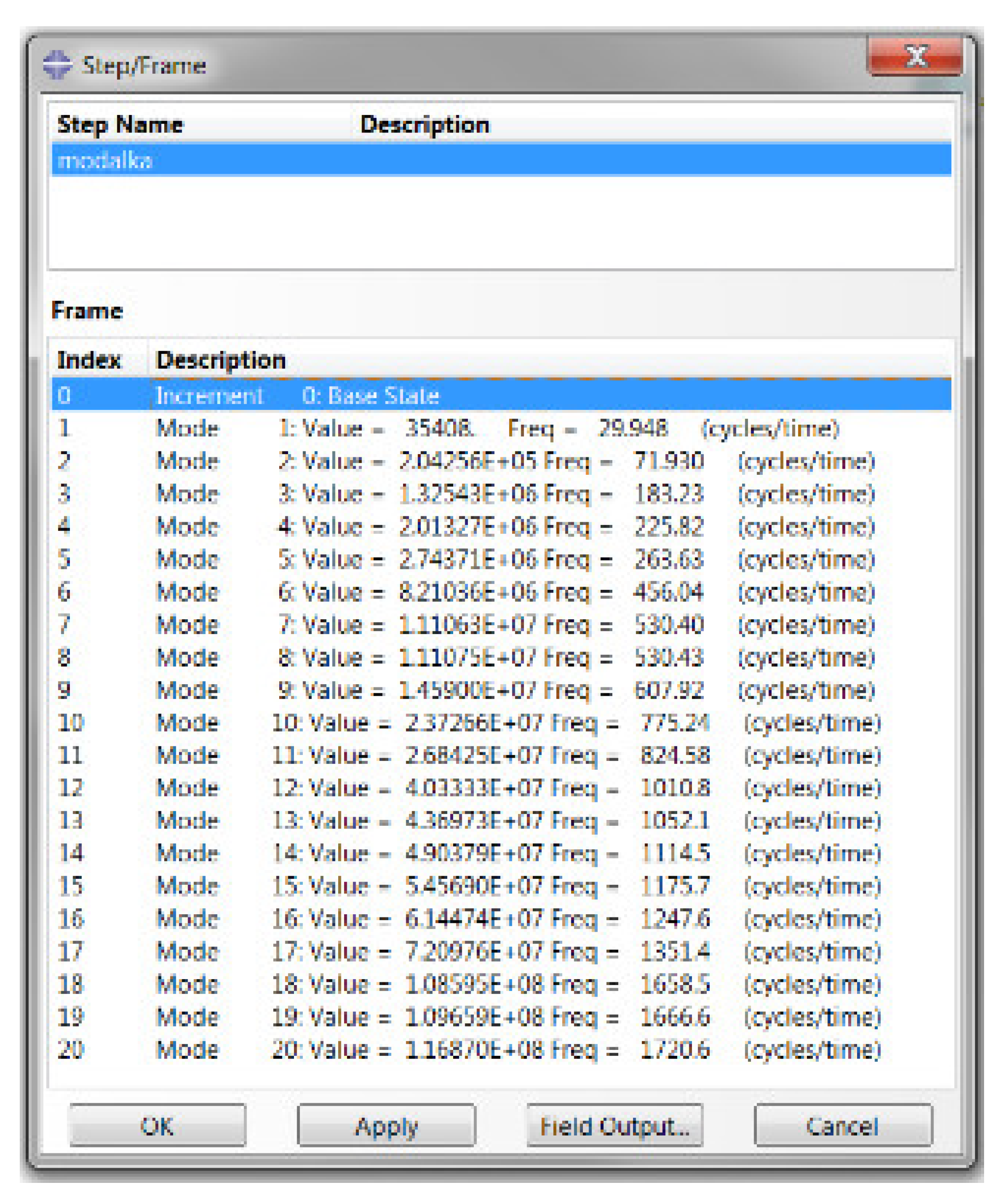Select Mode 1 frame at 29.948 frequency

[501, 428]
